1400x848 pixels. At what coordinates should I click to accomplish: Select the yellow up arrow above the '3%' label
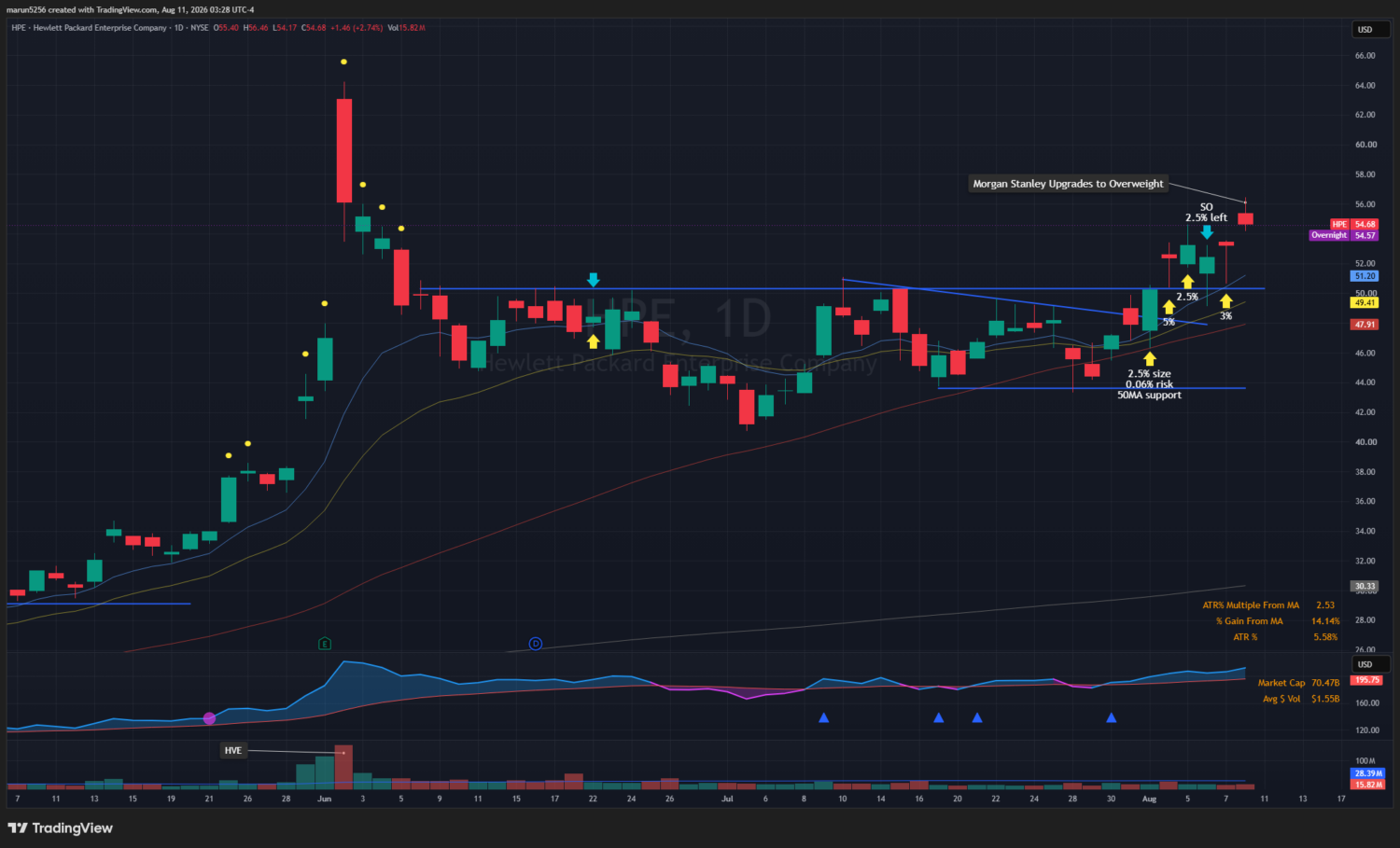(1226, 301)
